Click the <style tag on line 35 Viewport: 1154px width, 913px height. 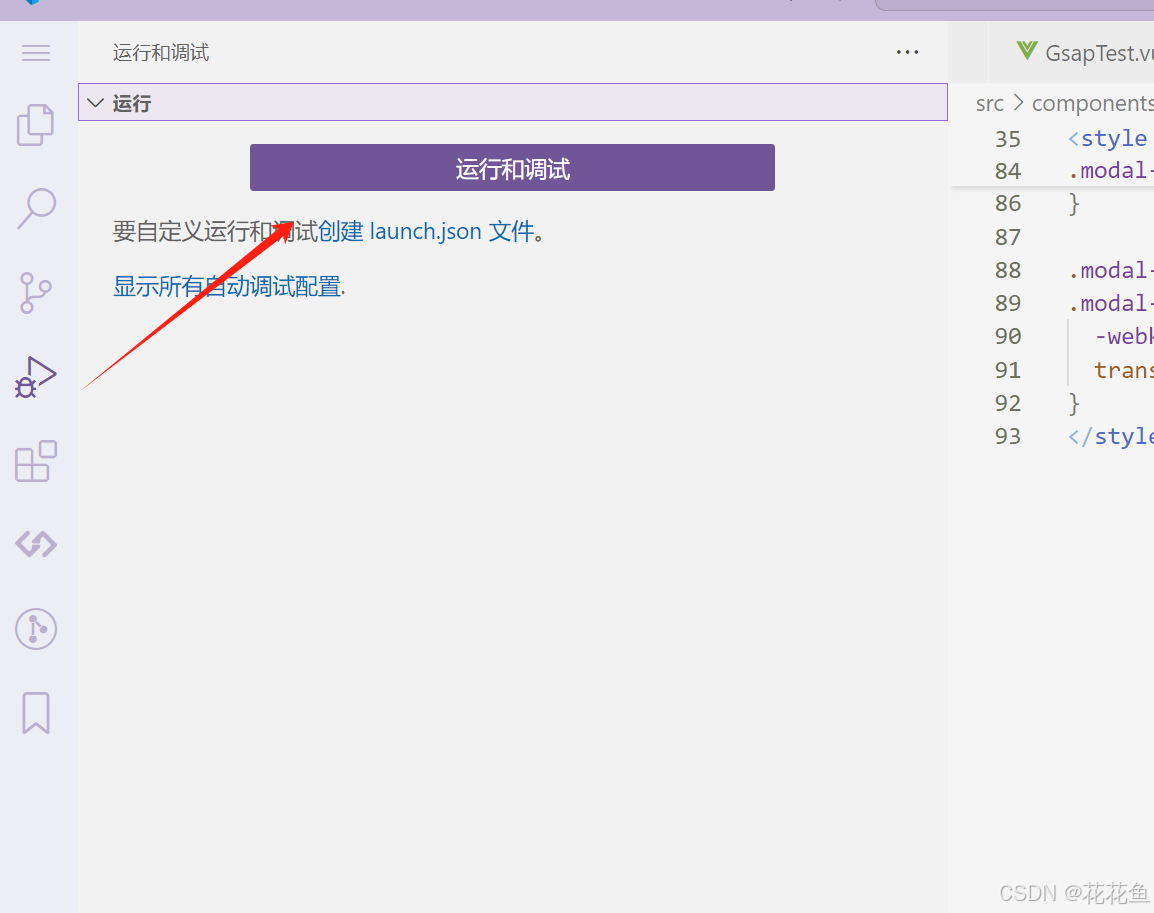(1108, 138)
